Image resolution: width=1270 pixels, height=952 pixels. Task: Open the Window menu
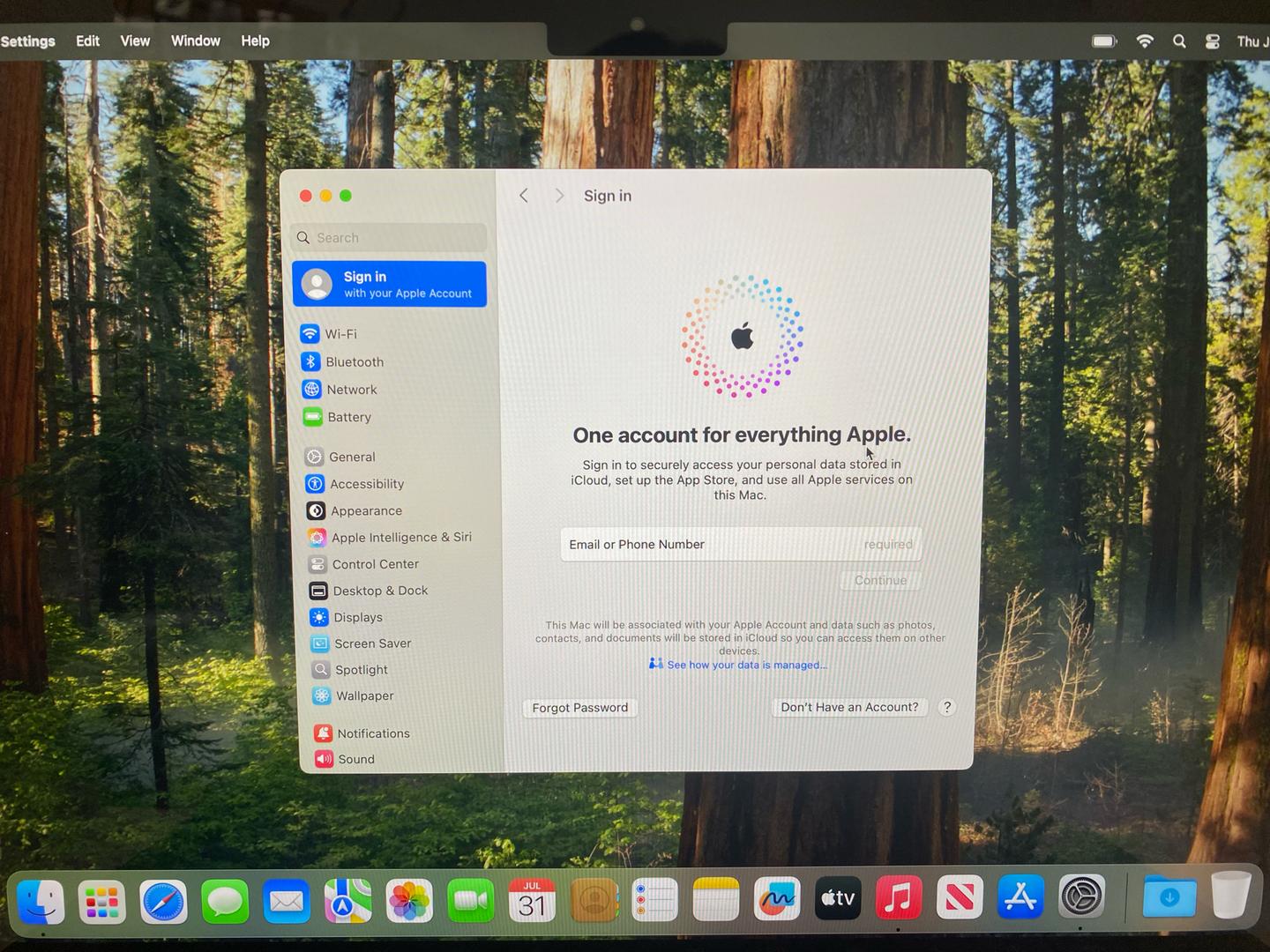(x=196, y=41)
